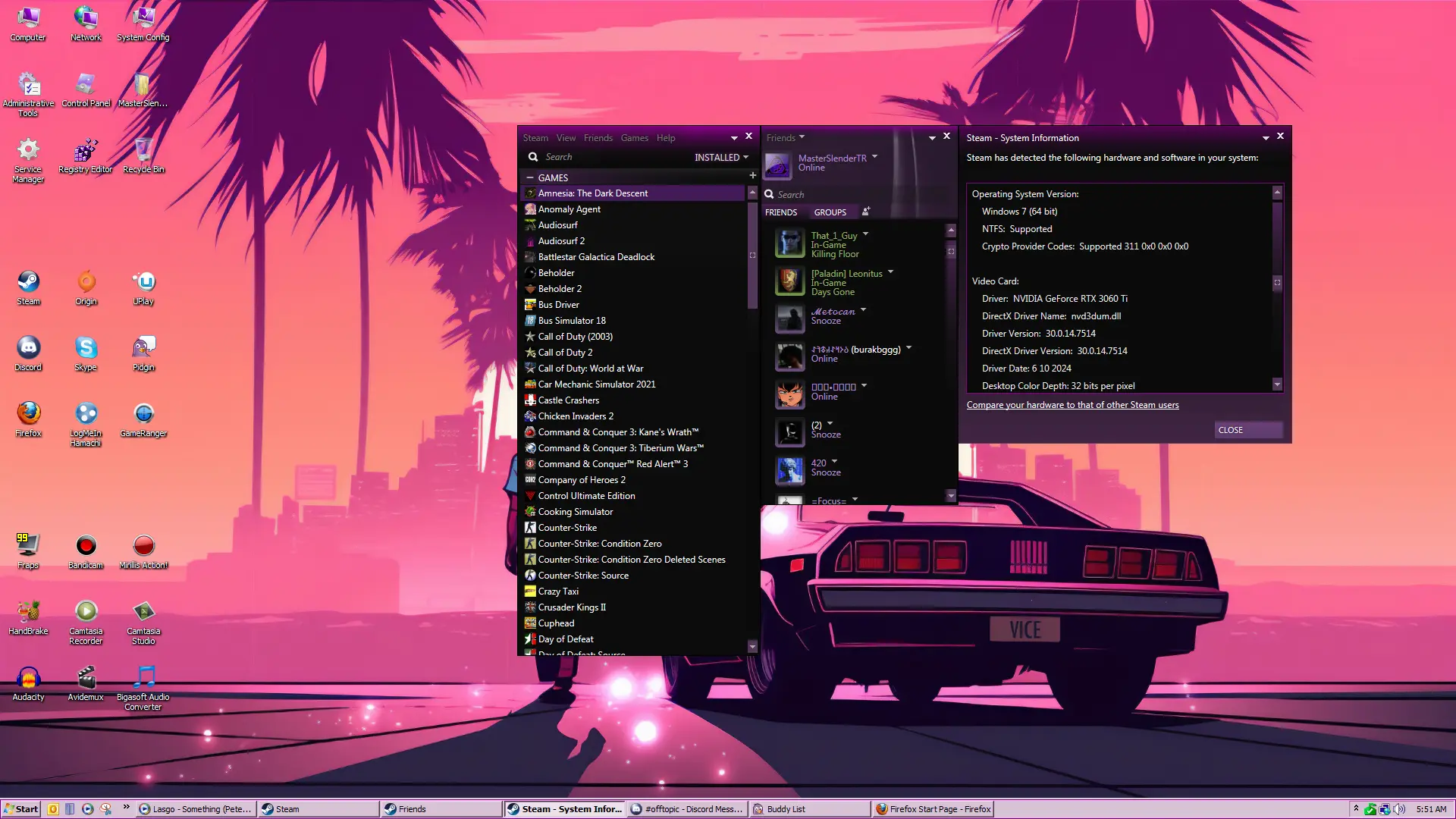This screenshot has width=1456, height=819.
Task: Select the HandBrake desktop icon
Action: point(28,617)
